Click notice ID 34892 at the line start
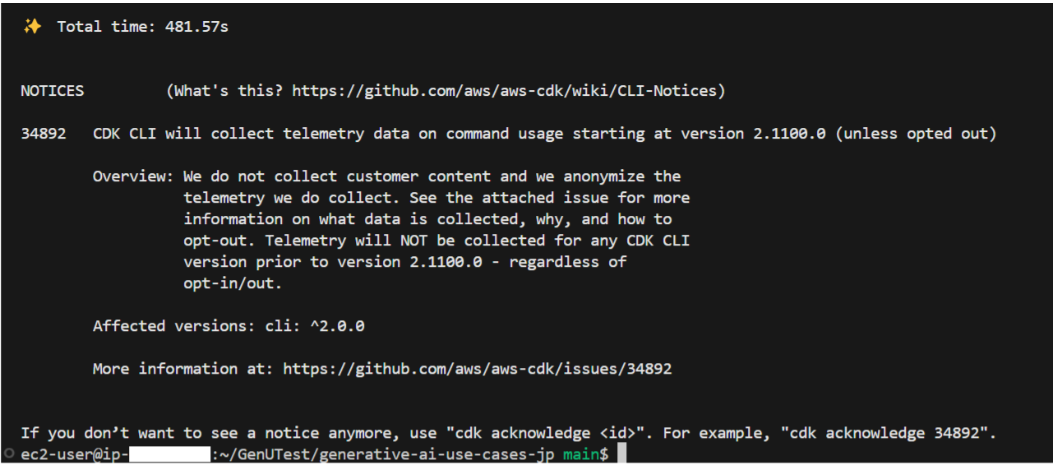 tap(43, 134)
